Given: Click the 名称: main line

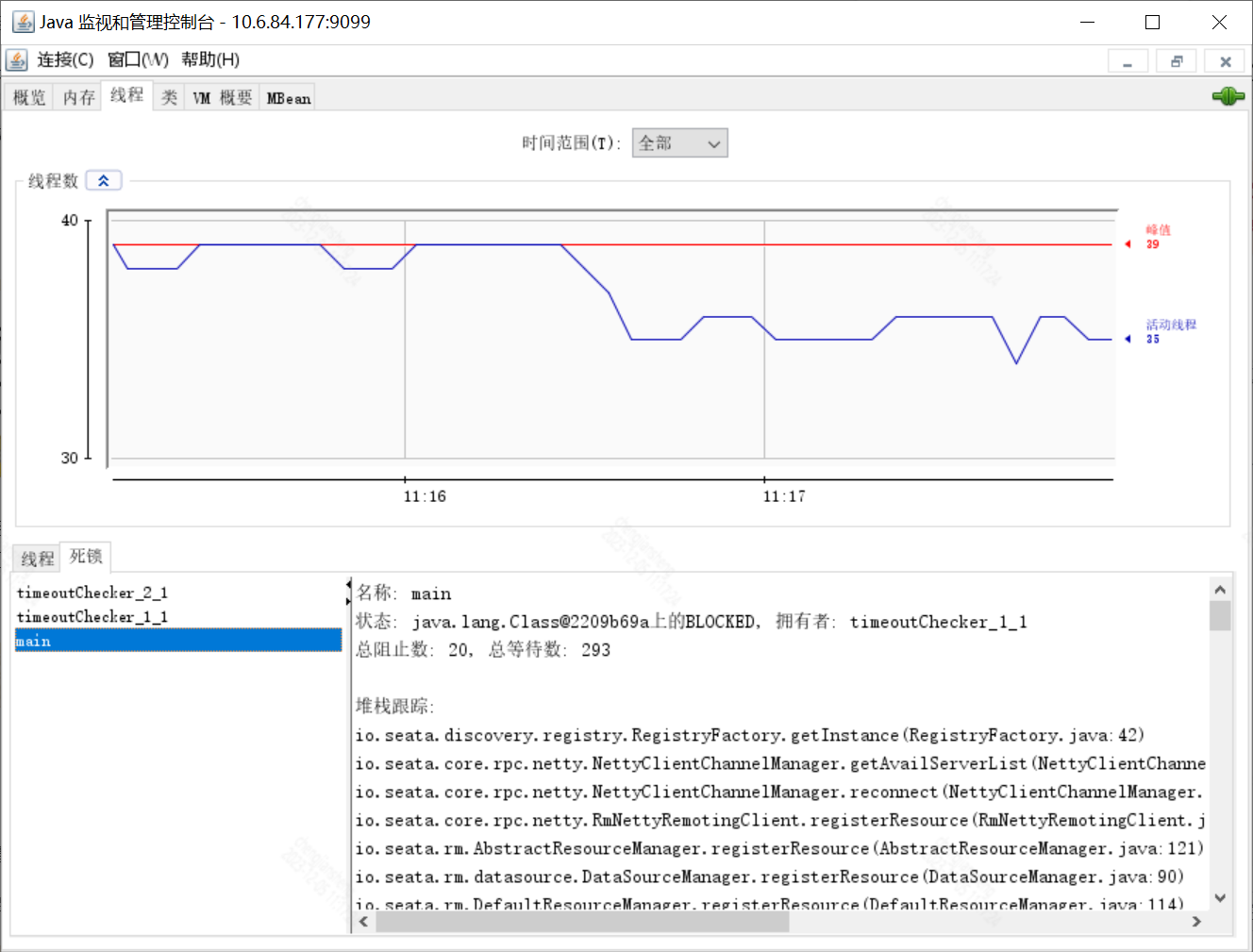Looking at the screenshot, I should [x=404, y=593].
